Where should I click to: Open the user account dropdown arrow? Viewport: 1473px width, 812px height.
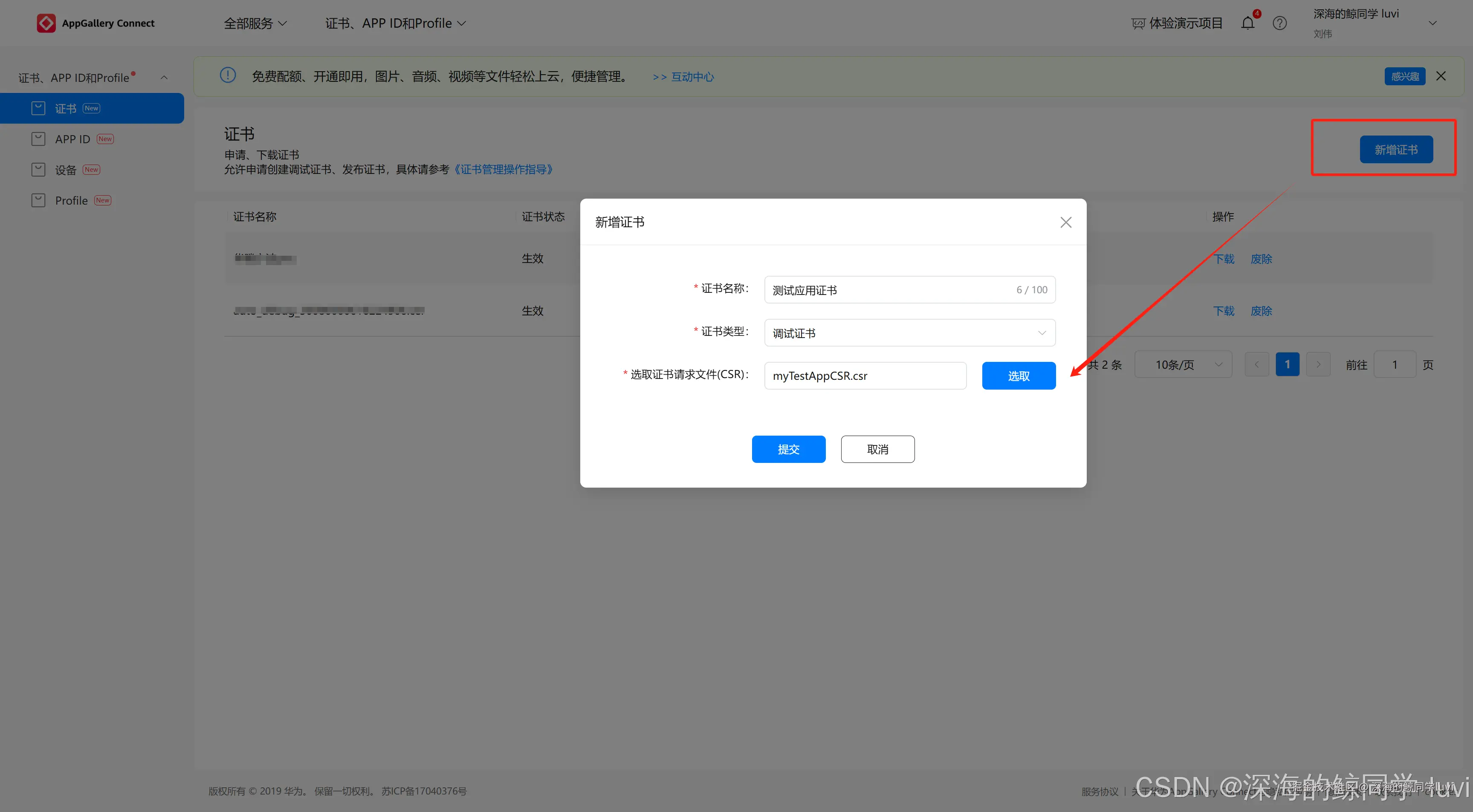(x=1432, y=23)
